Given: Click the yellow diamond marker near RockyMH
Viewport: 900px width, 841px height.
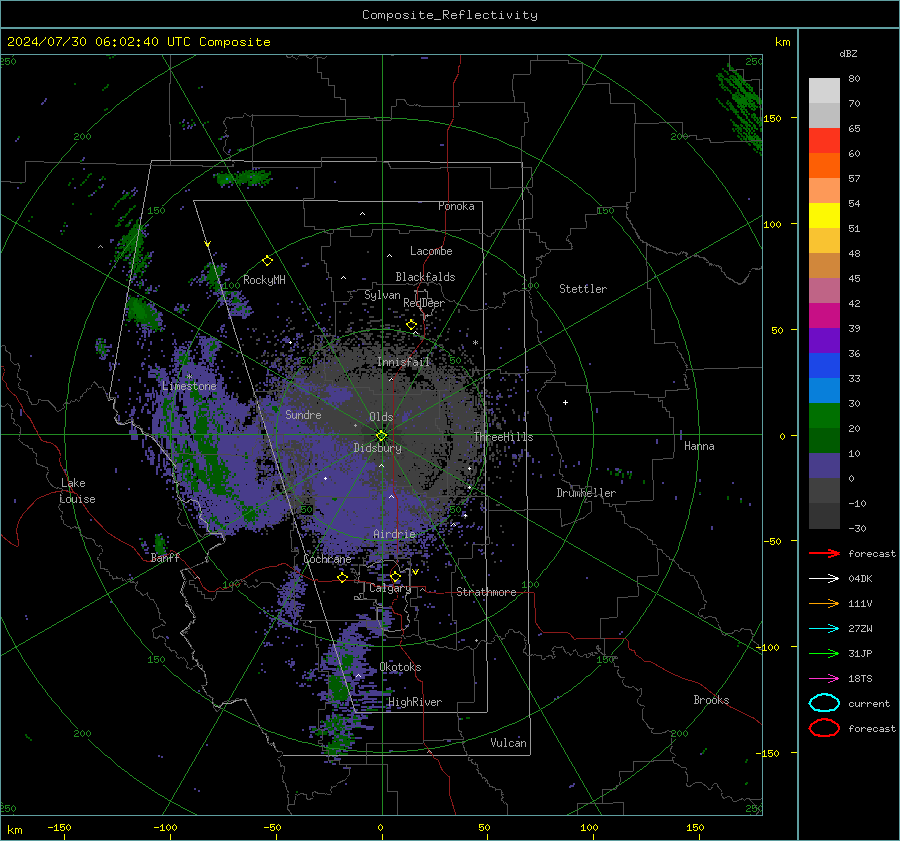Looking at the screenshot, I should (267, 261).
